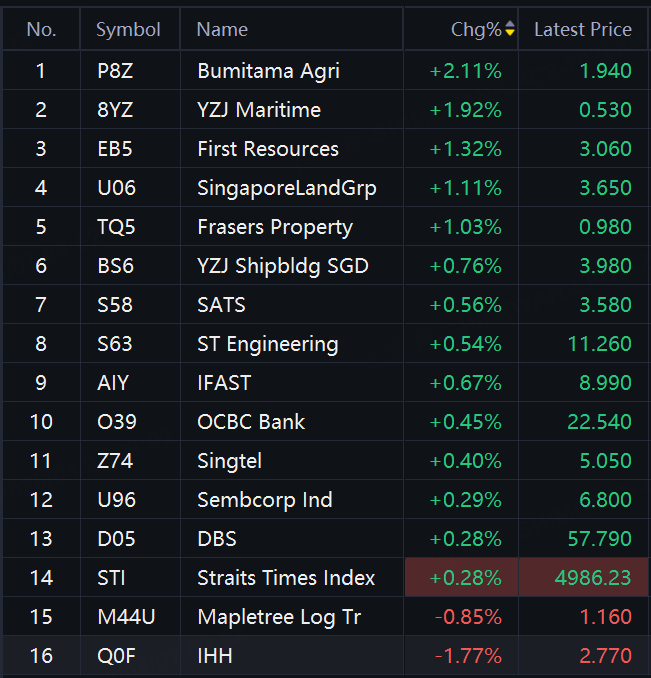
Task: Select the +1.03% change value
Action: (x=466, y=227)
